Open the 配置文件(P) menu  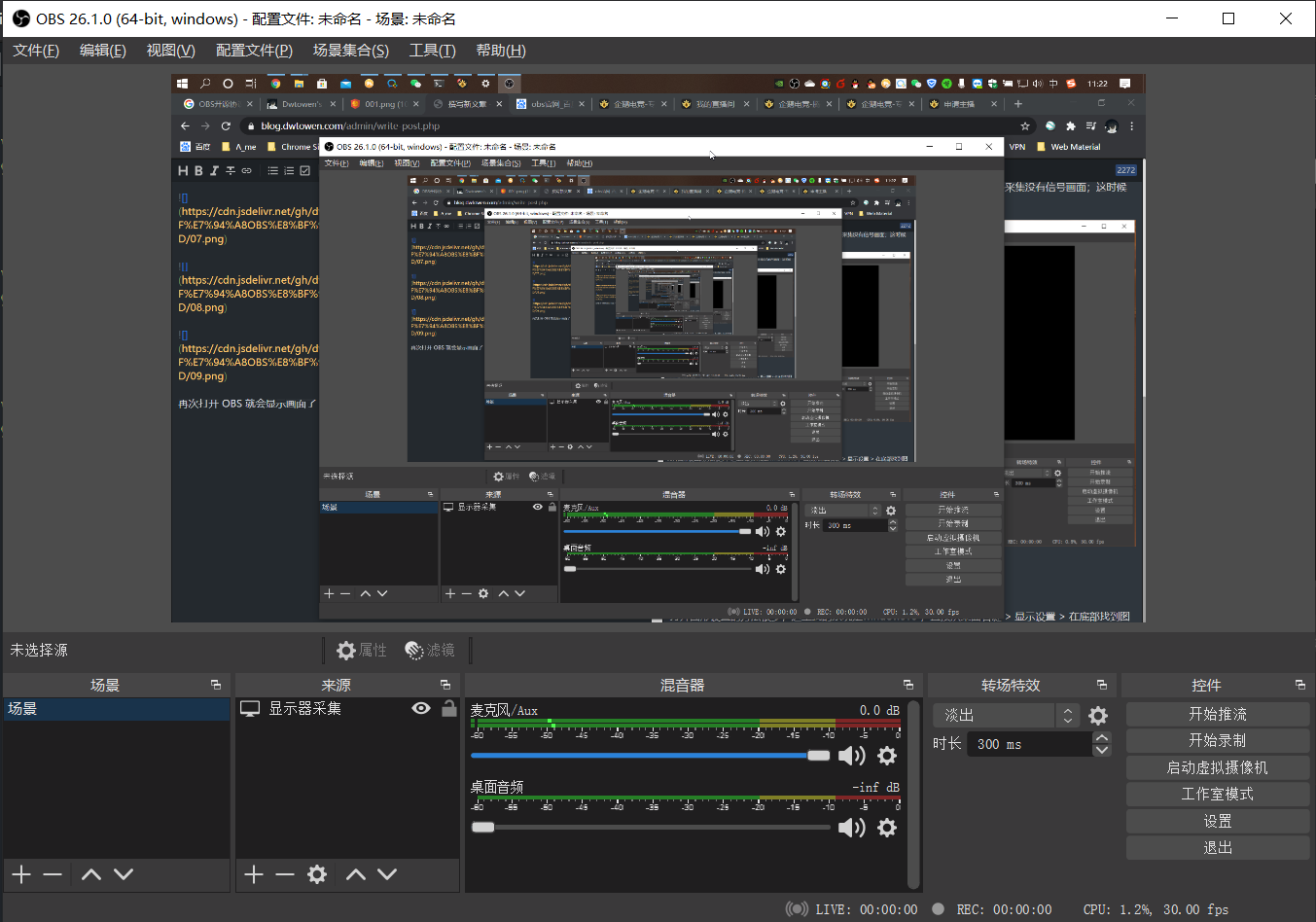pyautogui.click(x=254, y=51)
